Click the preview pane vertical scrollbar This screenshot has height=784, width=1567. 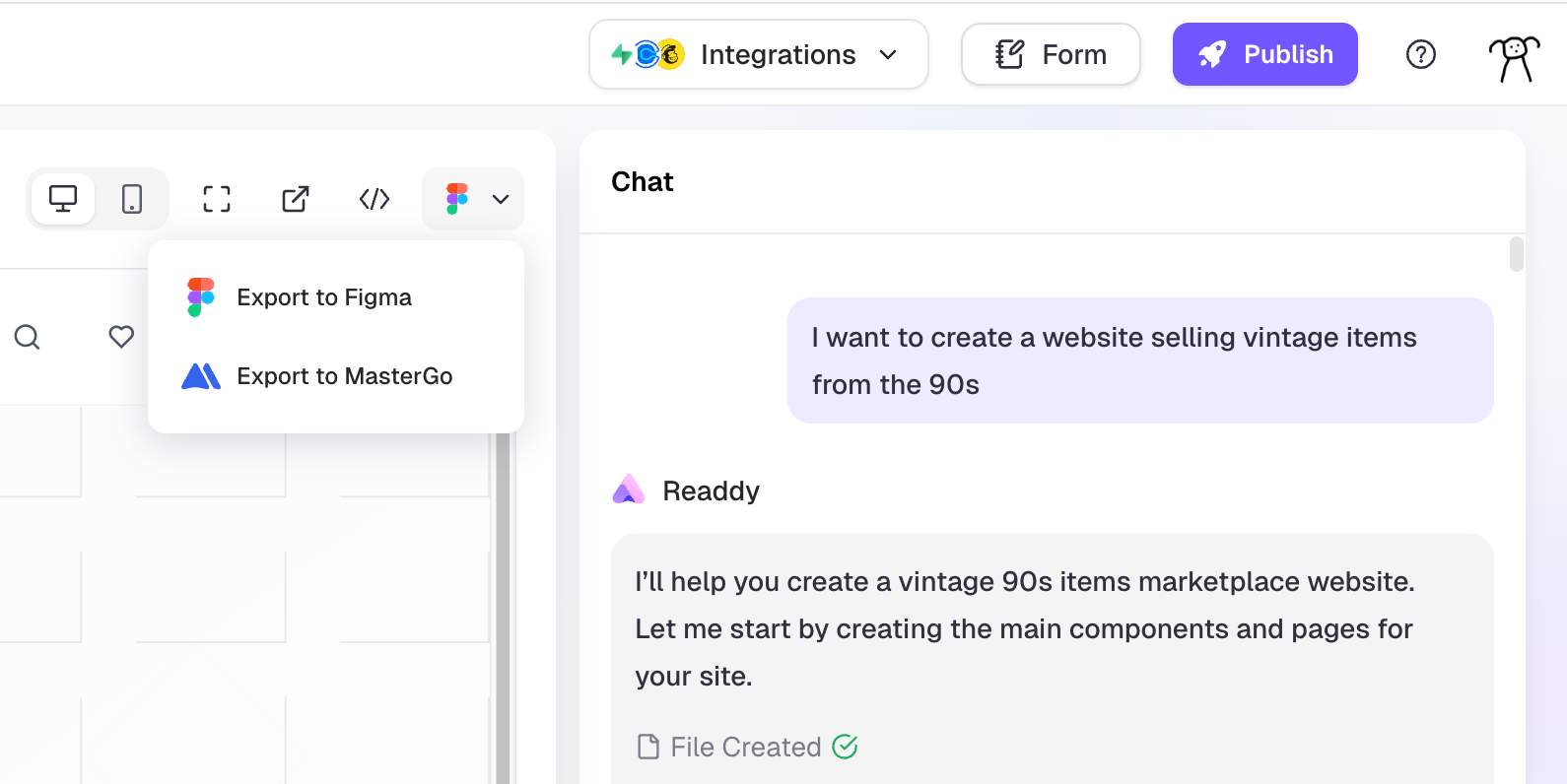(x=503, y=611)
